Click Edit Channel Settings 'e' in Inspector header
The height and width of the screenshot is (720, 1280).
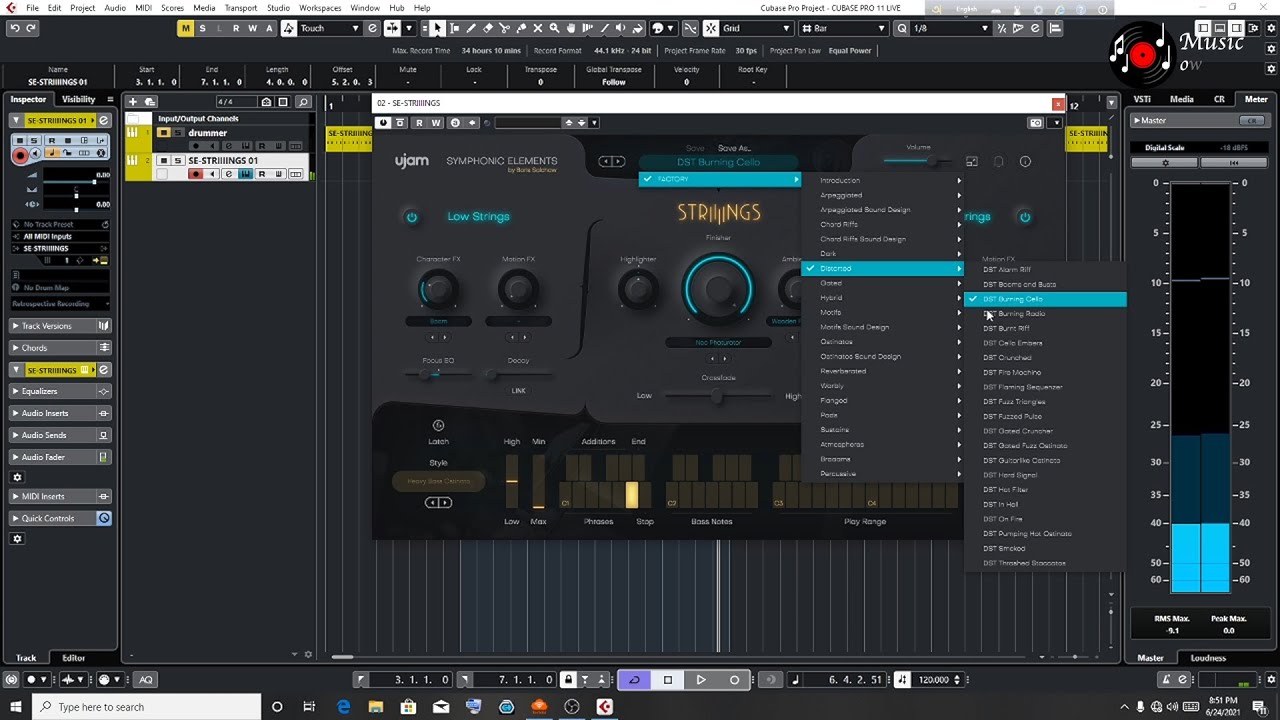click(103, 120)
